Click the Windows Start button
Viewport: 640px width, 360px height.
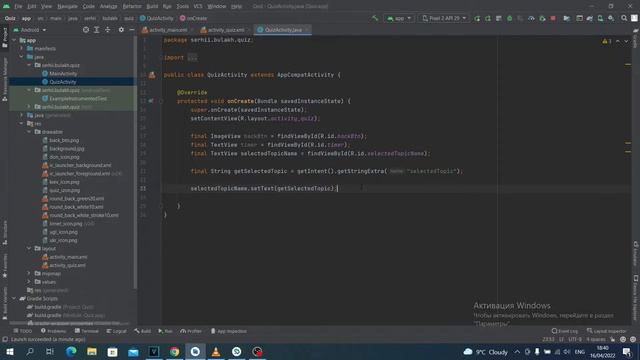point(10,351)
